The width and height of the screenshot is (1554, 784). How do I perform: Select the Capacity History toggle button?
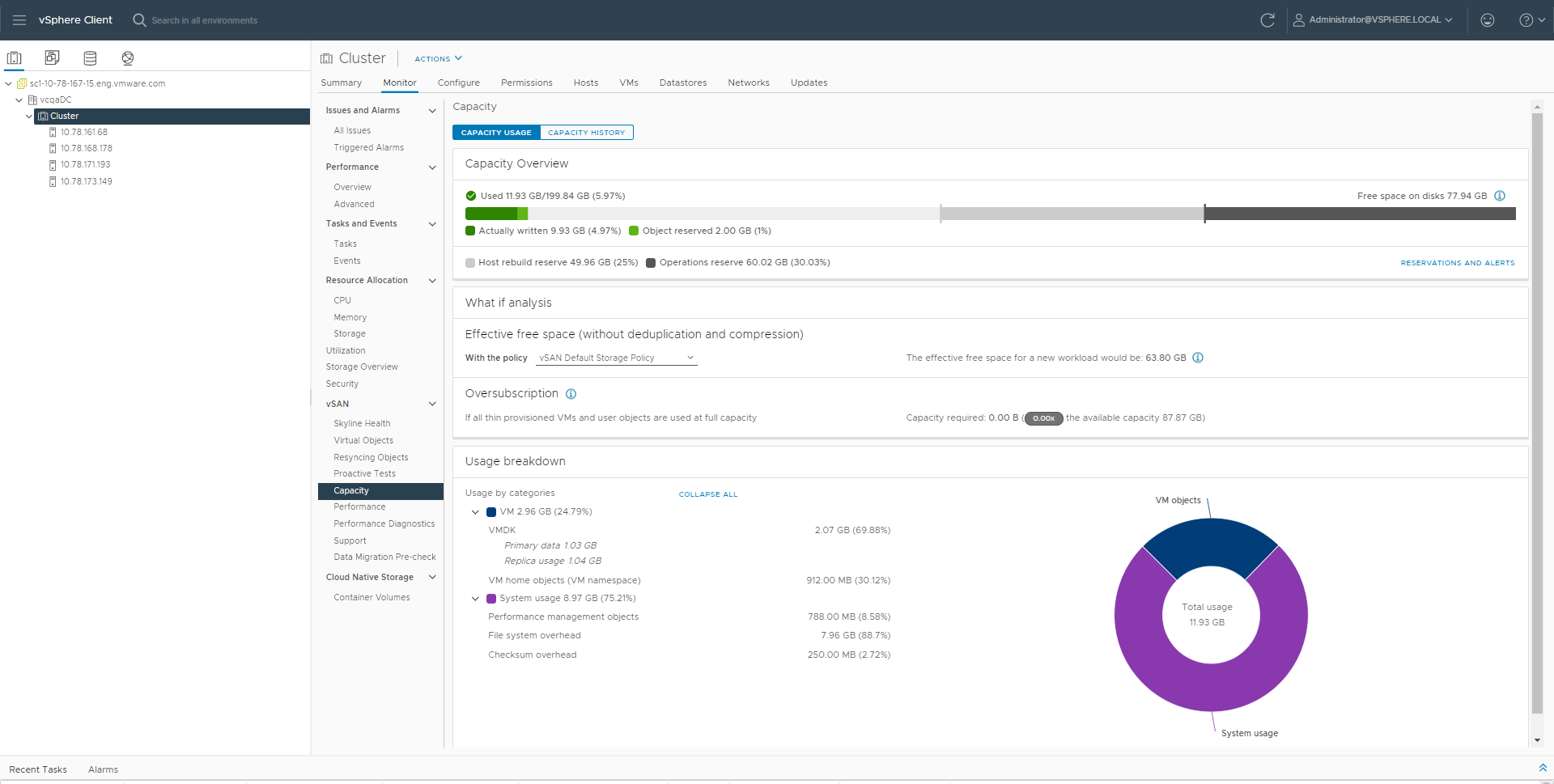point(587,132)
